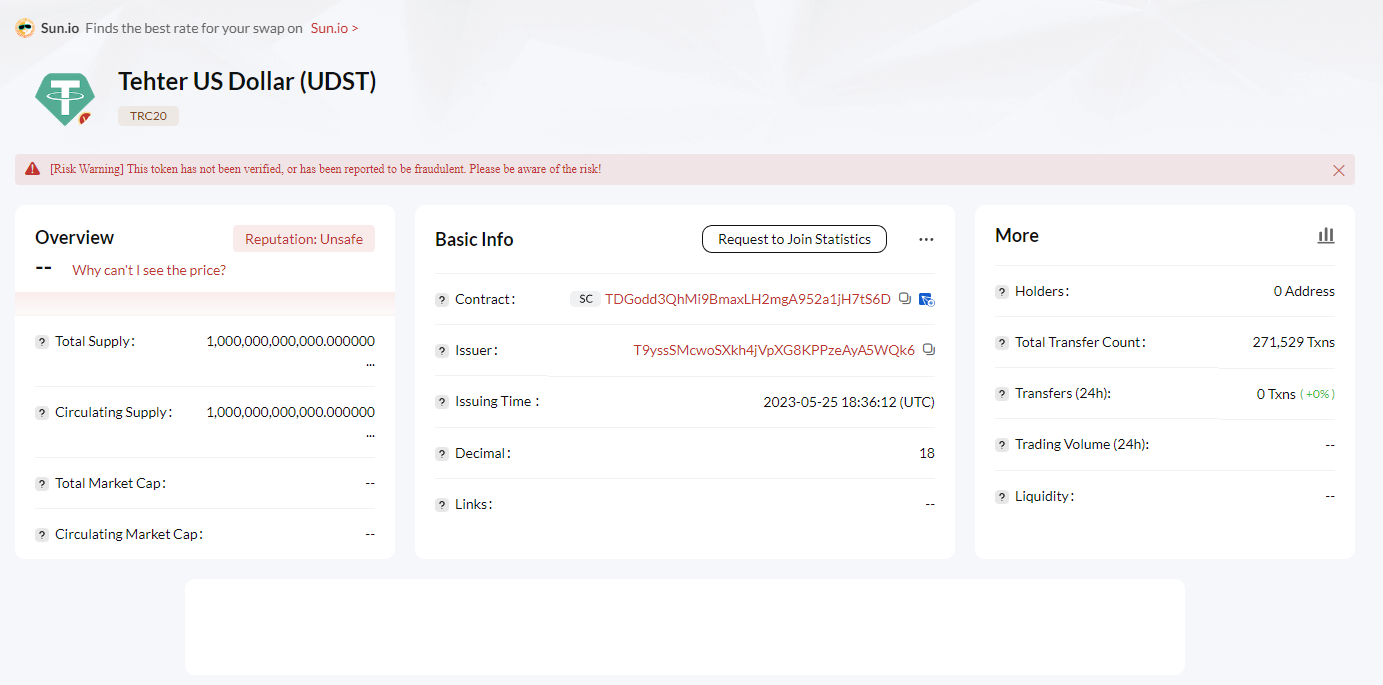Click the Sun.io sunglasses logo icon
Screen dimensions: 1383x685
tap(25, 28)
